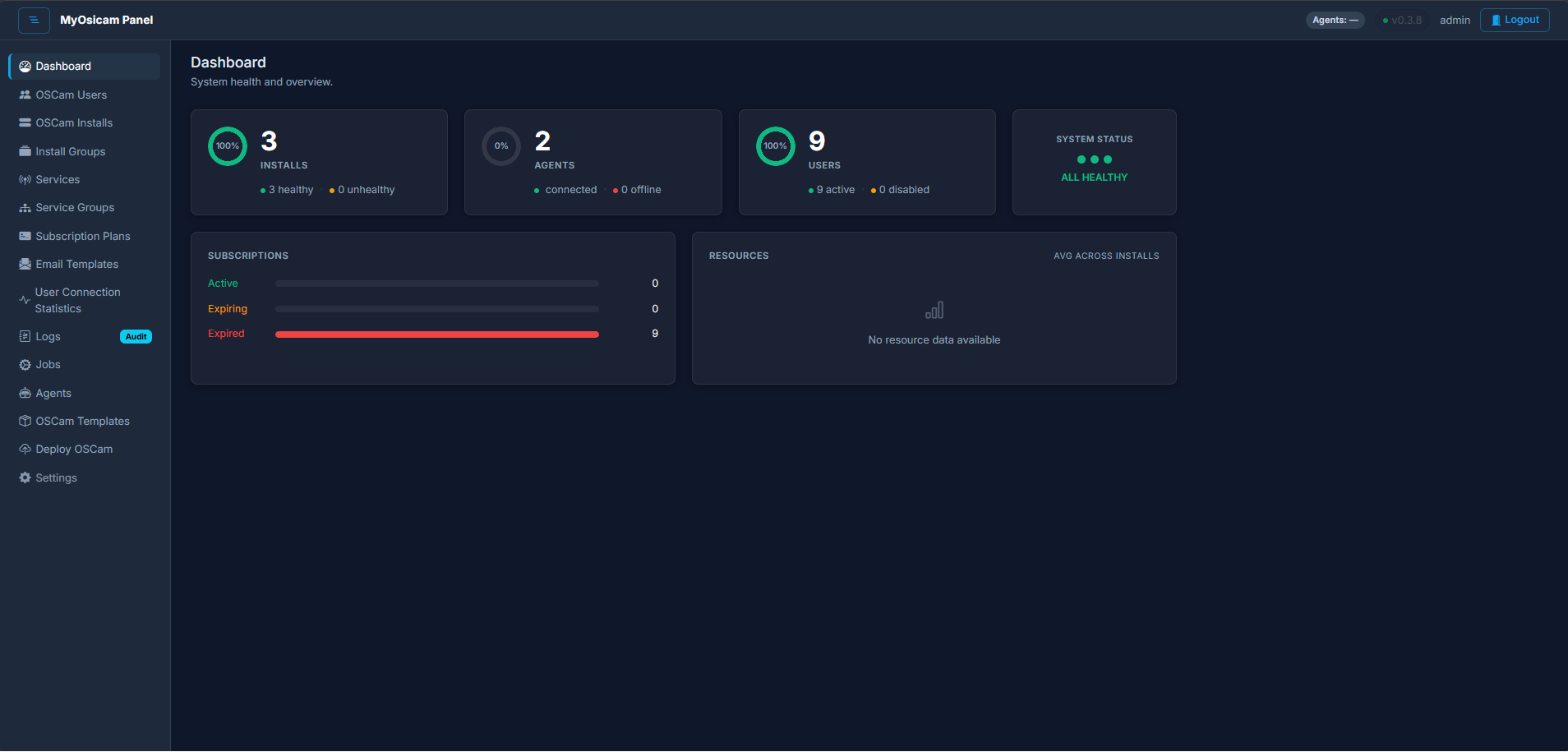Open Settings page
The width and height of the screenshot is (1568, 752).
tap(85, 477)
